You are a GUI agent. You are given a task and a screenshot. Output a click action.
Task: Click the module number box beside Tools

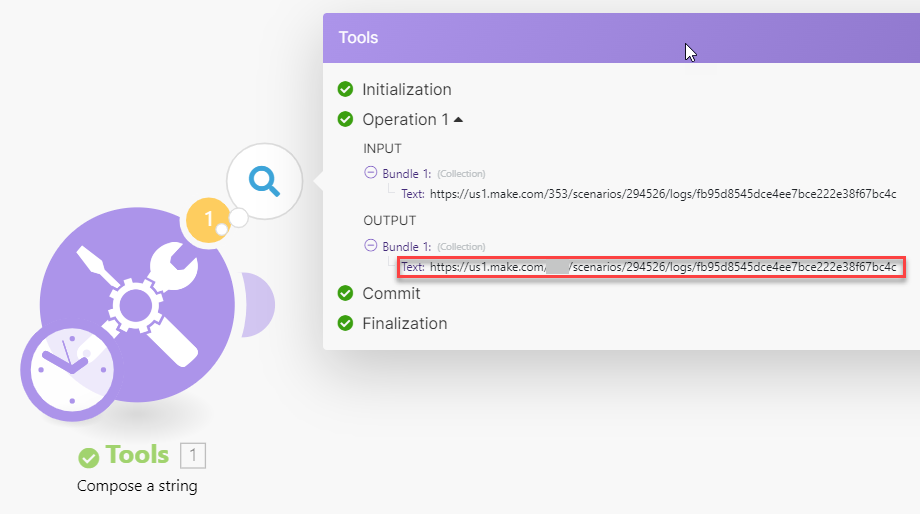pos(193,456)
